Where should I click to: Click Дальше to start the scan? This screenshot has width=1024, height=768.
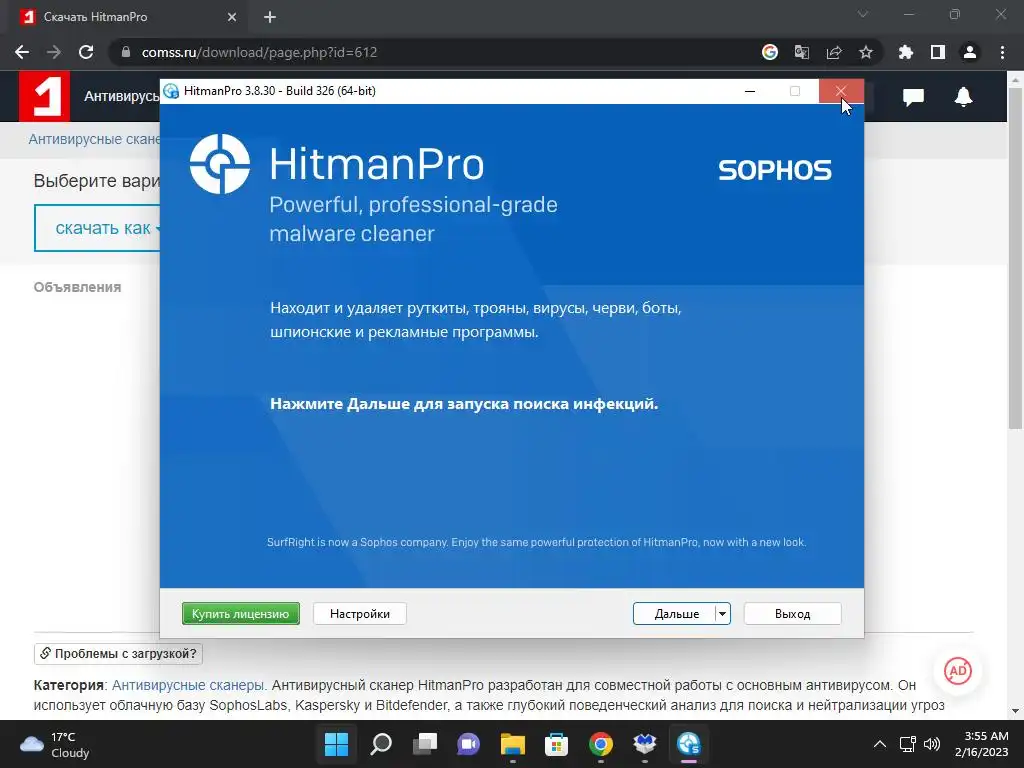pyautogui.click(x=675, y=613)
